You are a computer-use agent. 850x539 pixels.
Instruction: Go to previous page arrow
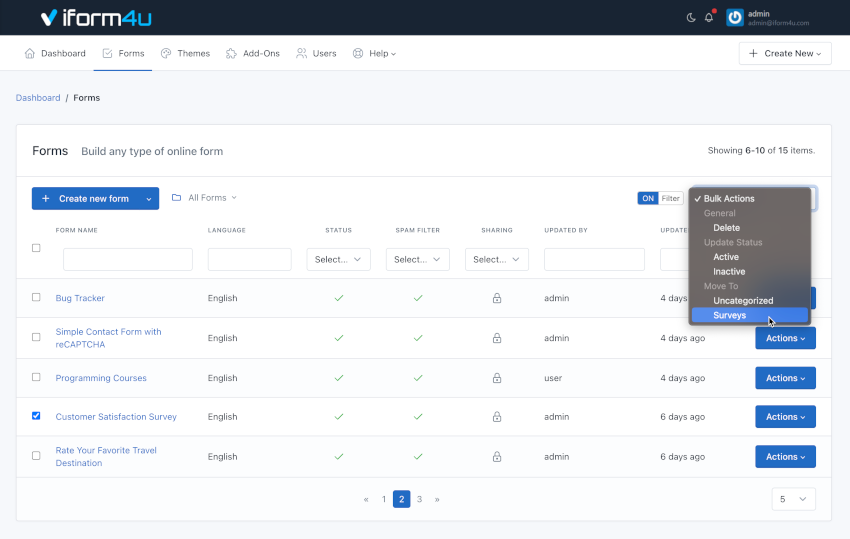(366, 499)
